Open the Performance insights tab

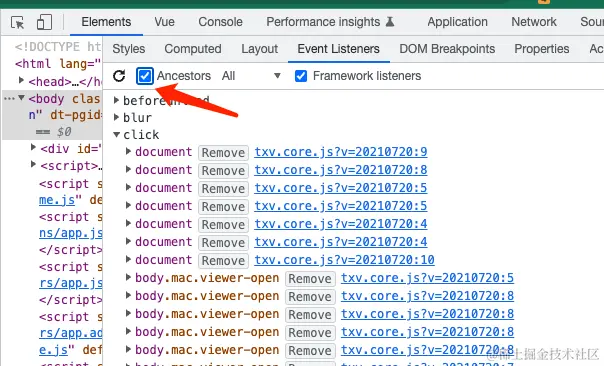click(323, 22)
